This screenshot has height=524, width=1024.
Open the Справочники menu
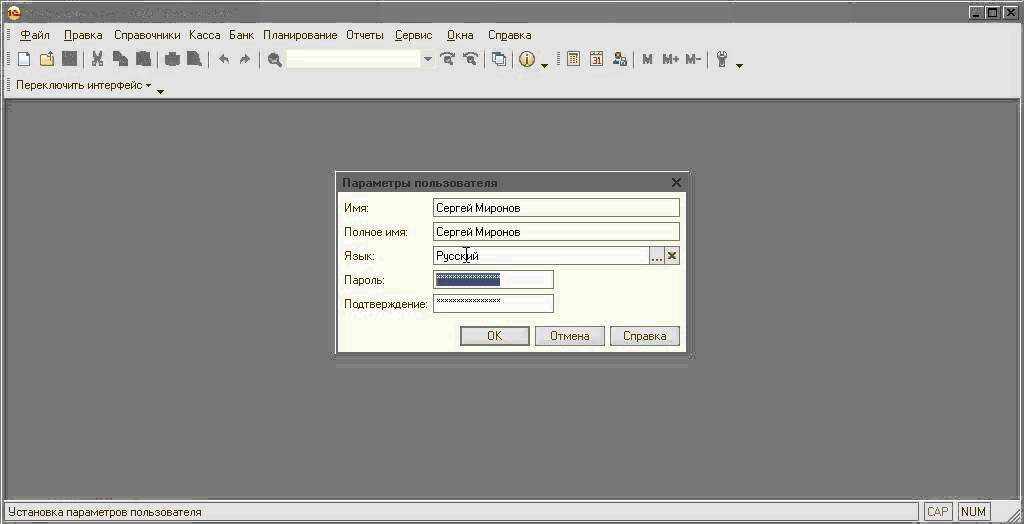[x=147, y=35]
